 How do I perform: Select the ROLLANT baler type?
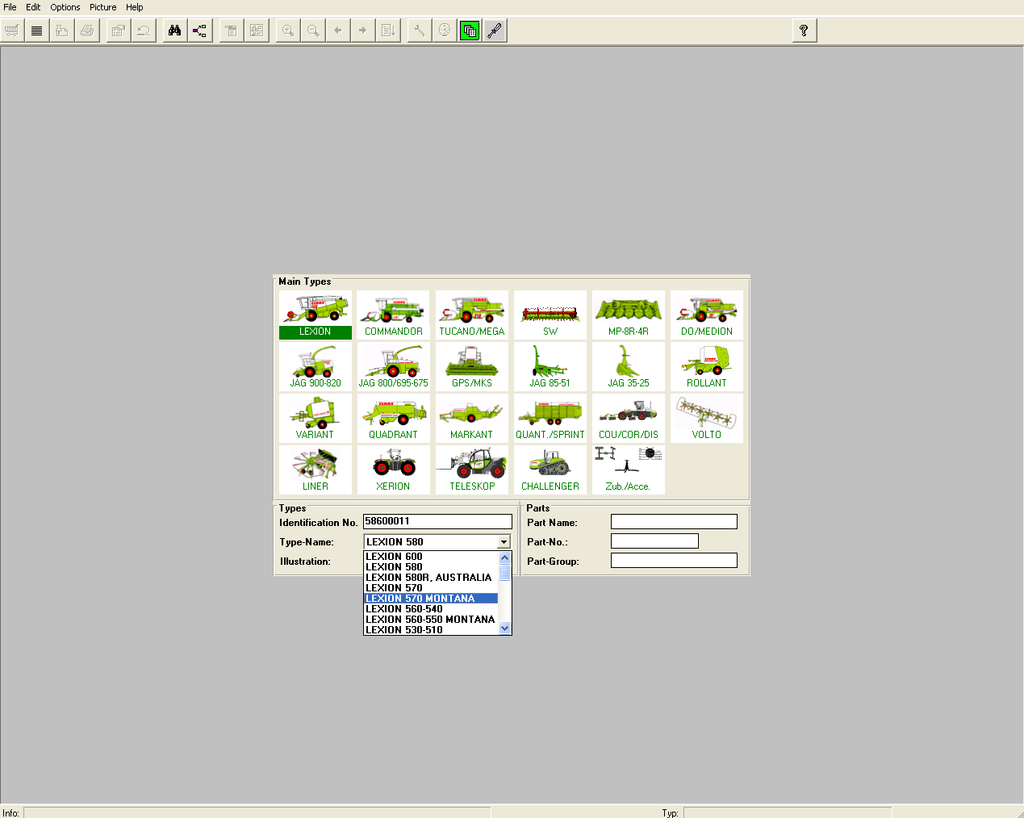pos(707,367)
